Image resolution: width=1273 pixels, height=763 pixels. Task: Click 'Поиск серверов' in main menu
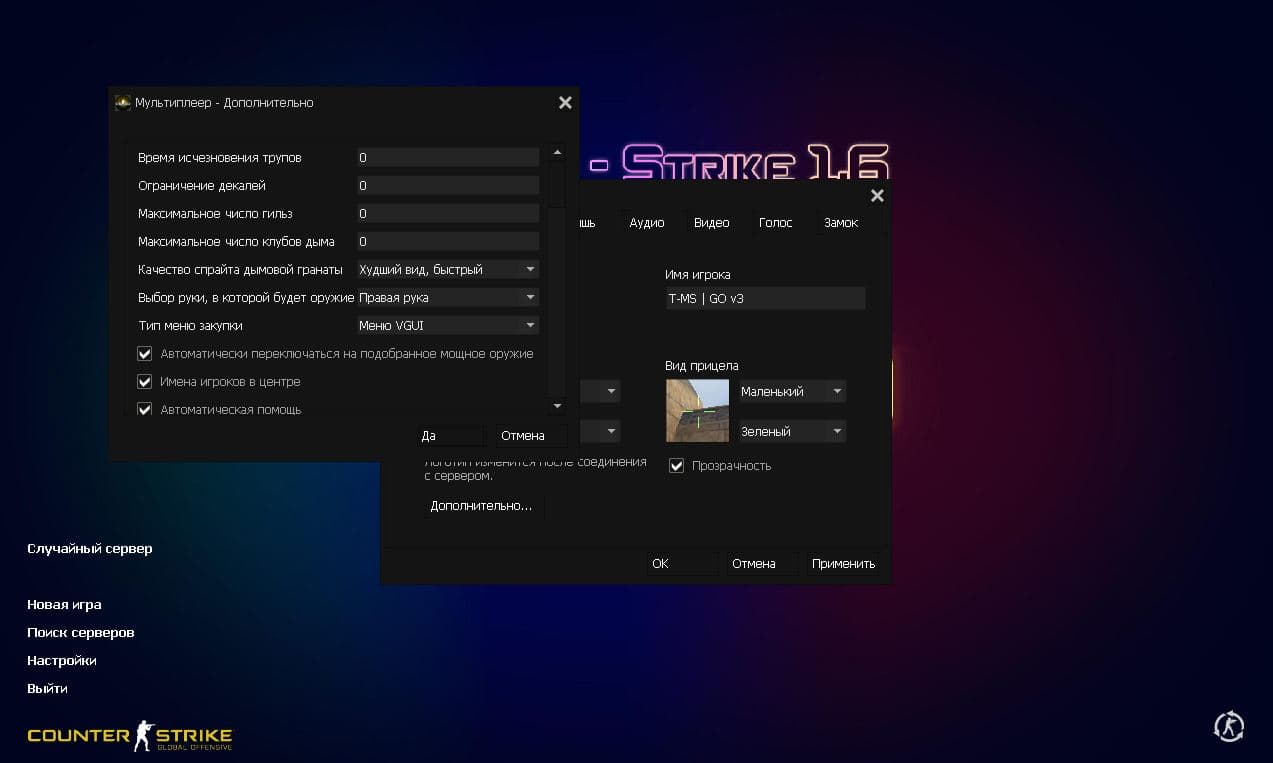(81, 632)
